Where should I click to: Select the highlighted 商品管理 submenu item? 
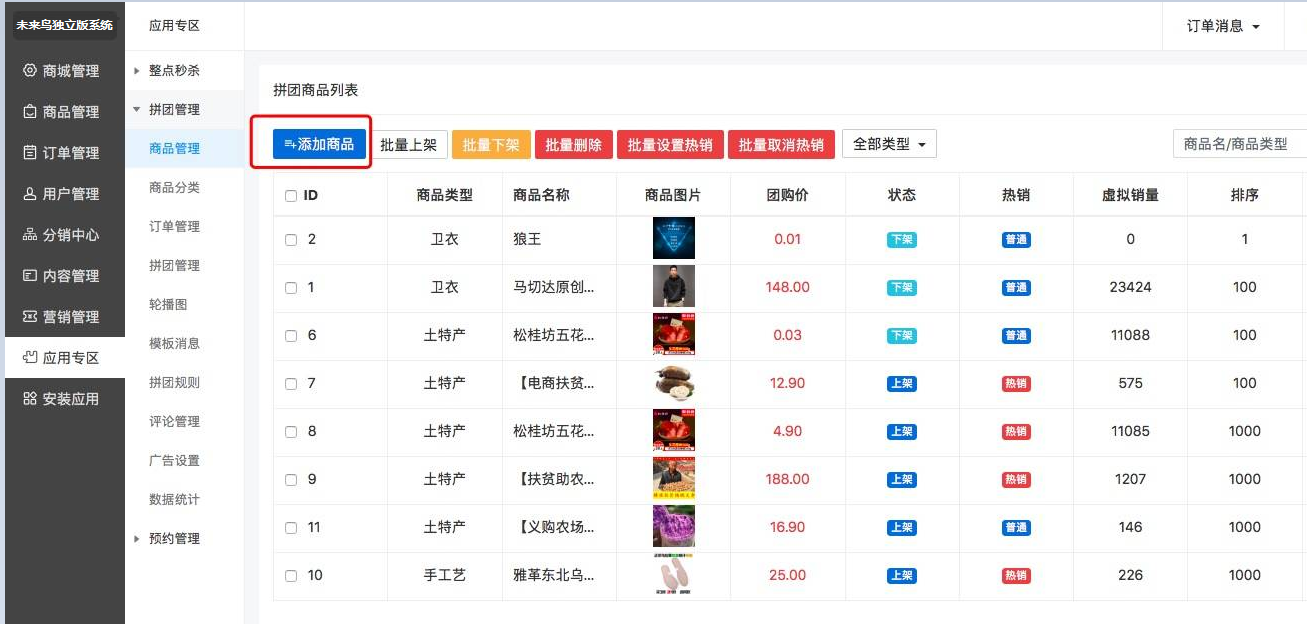[x=185, y=149]
